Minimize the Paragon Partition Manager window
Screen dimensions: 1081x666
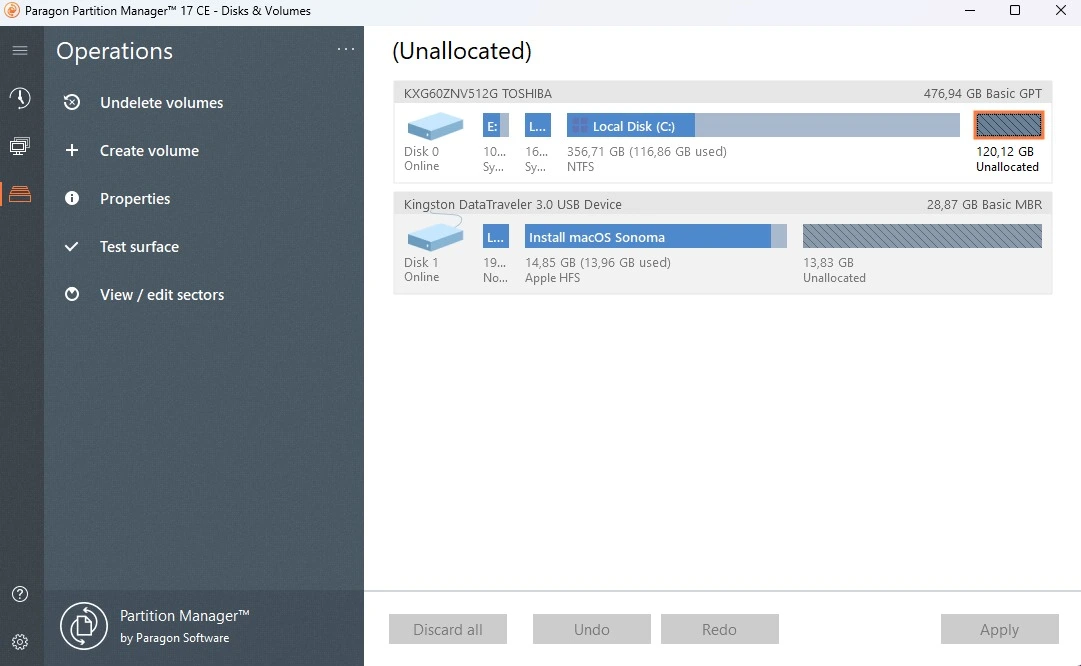pyautogui.click(x=970, y=10)
